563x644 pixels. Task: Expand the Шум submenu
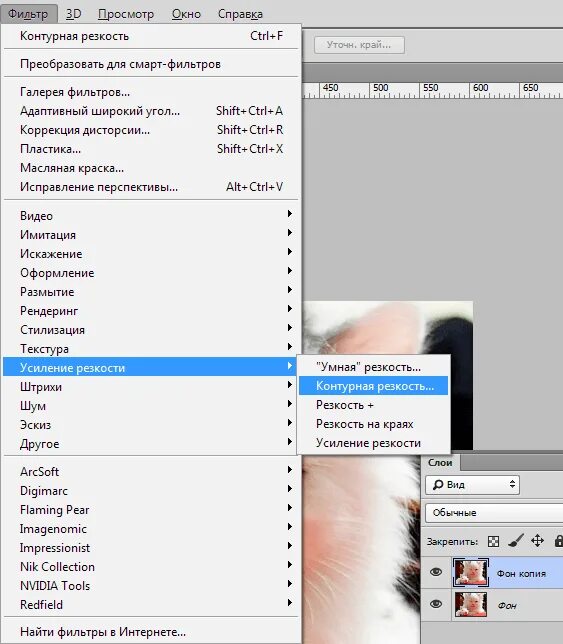pyautogui.click(x=150, y=406)
